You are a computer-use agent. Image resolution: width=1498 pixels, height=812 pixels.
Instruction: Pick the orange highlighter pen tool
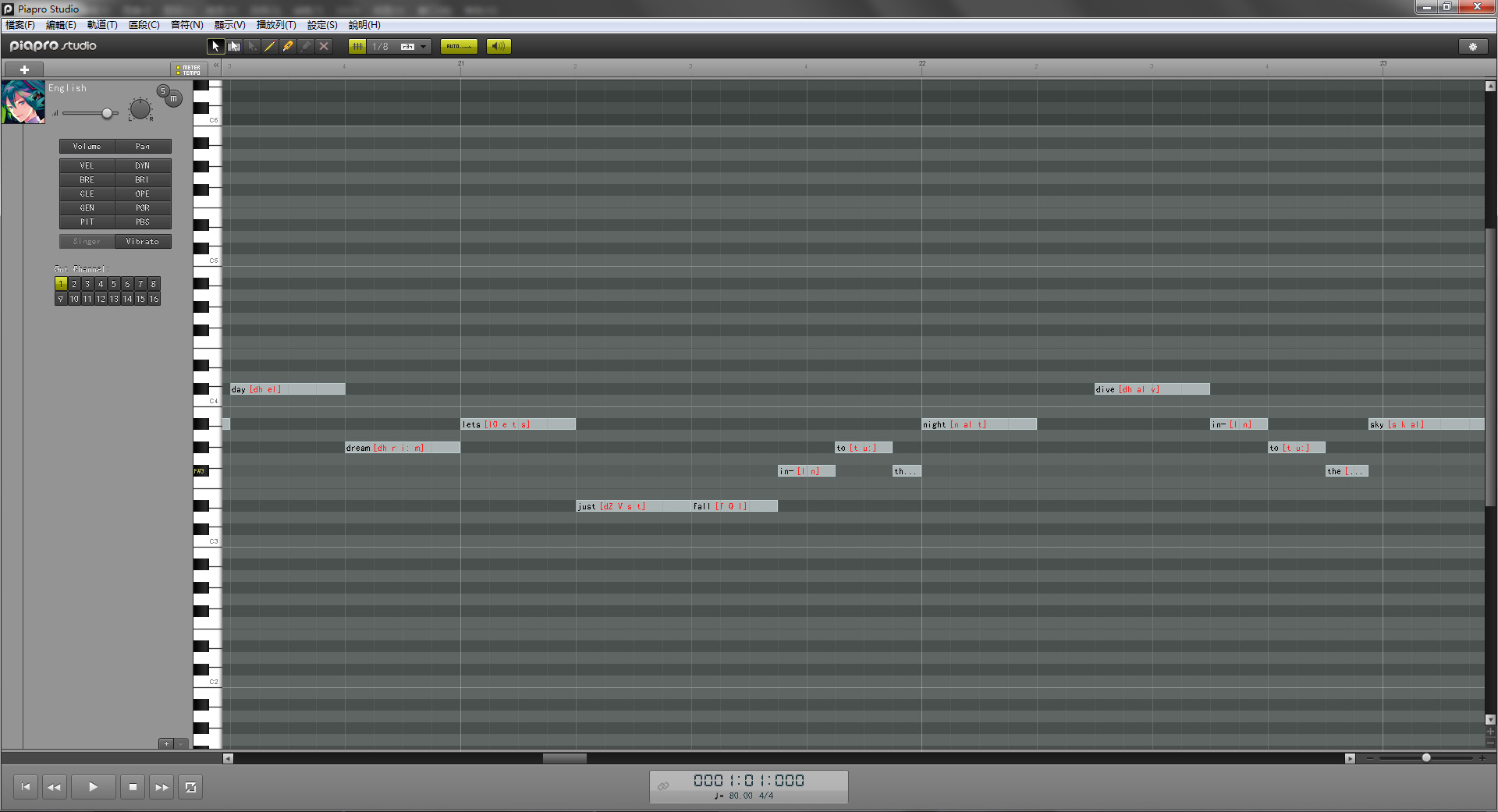click(x=288, y=46)
